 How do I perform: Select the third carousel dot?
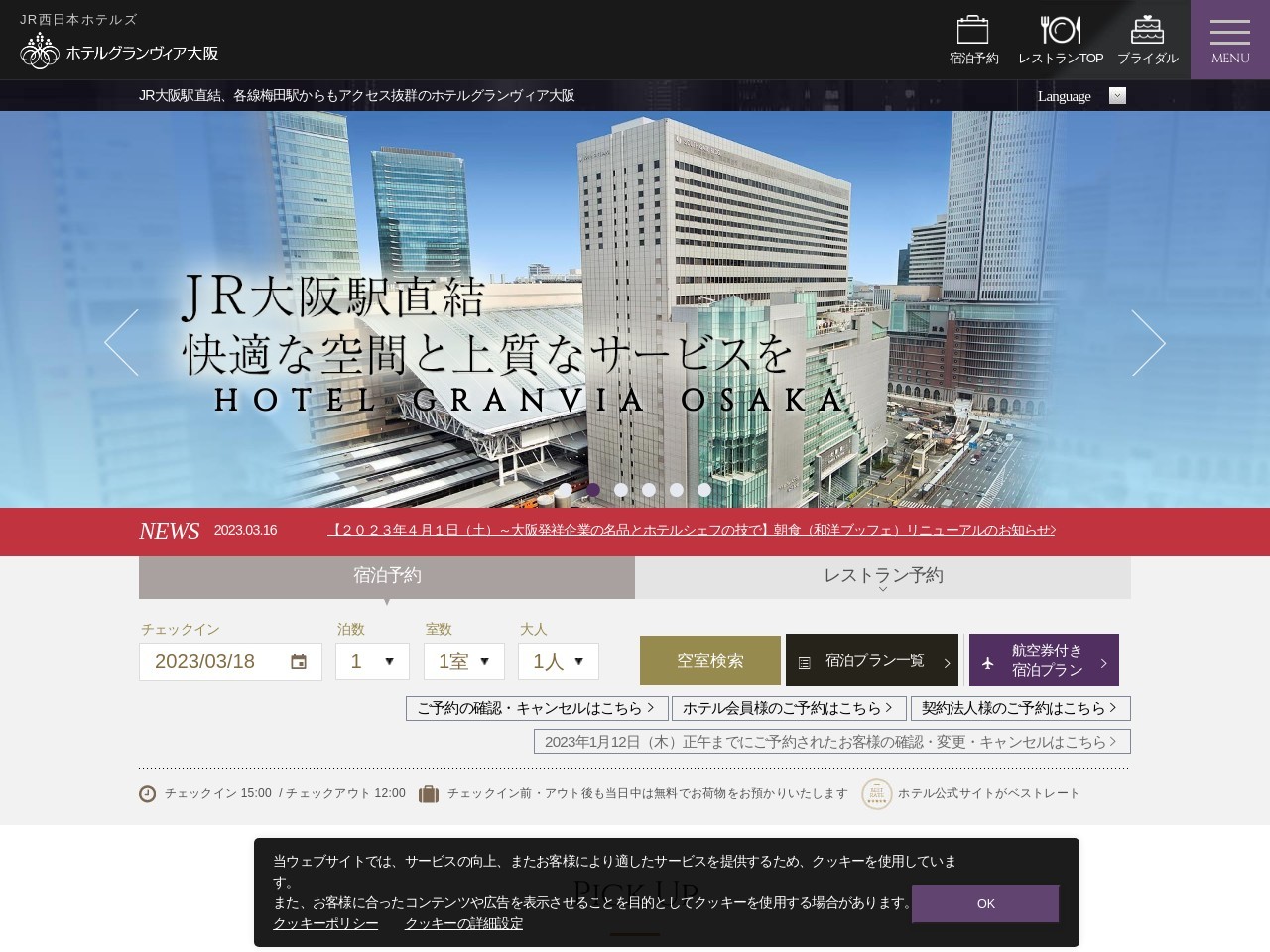tap(620, 489)
